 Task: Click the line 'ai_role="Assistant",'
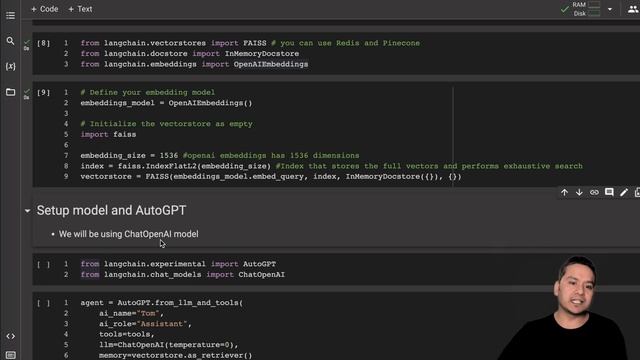(145, 324)
